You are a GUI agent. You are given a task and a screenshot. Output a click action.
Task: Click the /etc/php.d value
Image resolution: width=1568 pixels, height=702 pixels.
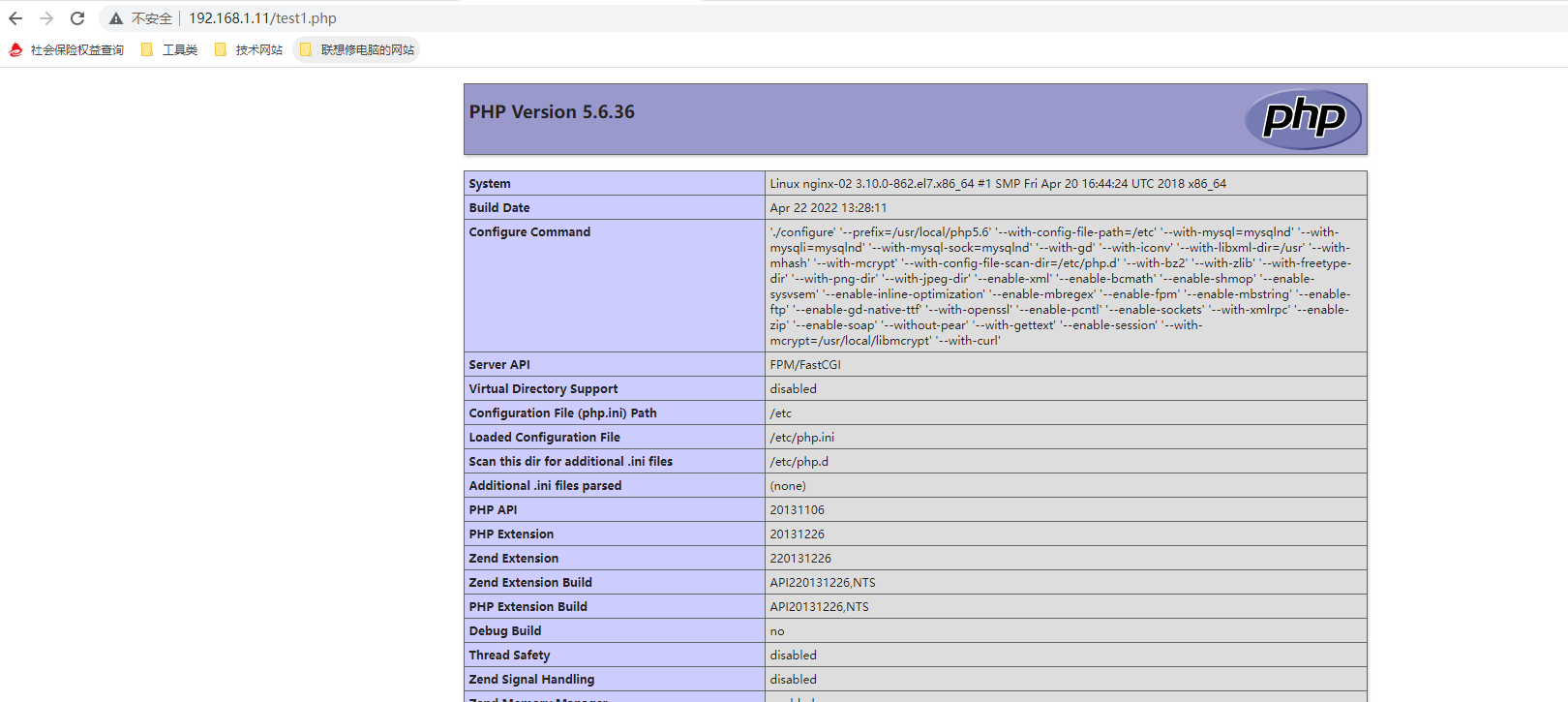click(x=799, y=462)
